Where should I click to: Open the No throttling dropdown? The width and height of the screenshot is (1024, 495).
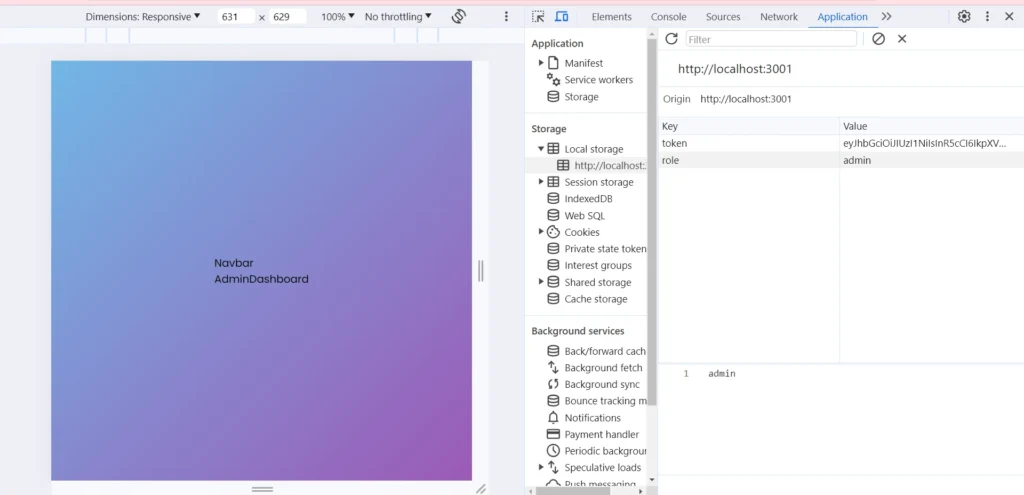coord(398,17)
